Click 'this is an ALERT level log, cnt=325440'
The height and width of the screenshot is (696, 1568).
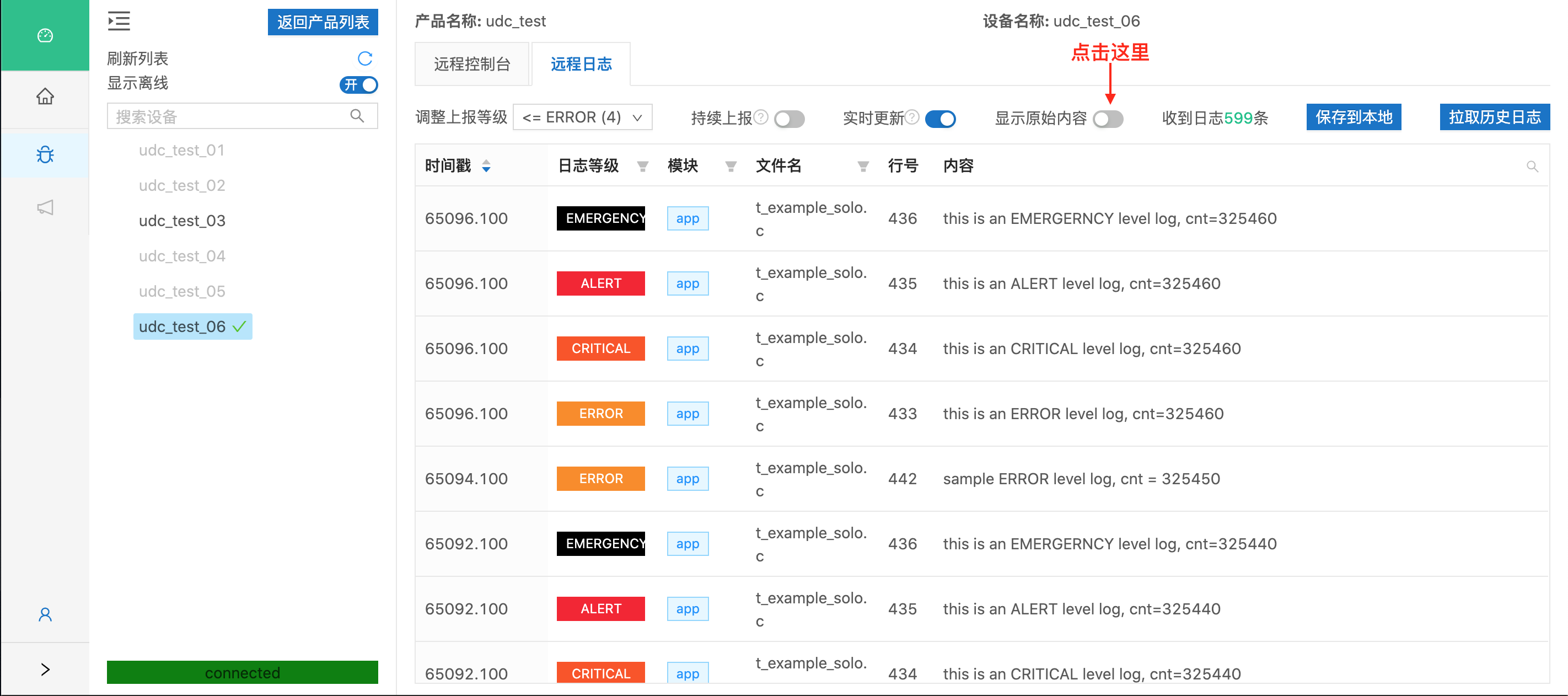pos(1082,609)
